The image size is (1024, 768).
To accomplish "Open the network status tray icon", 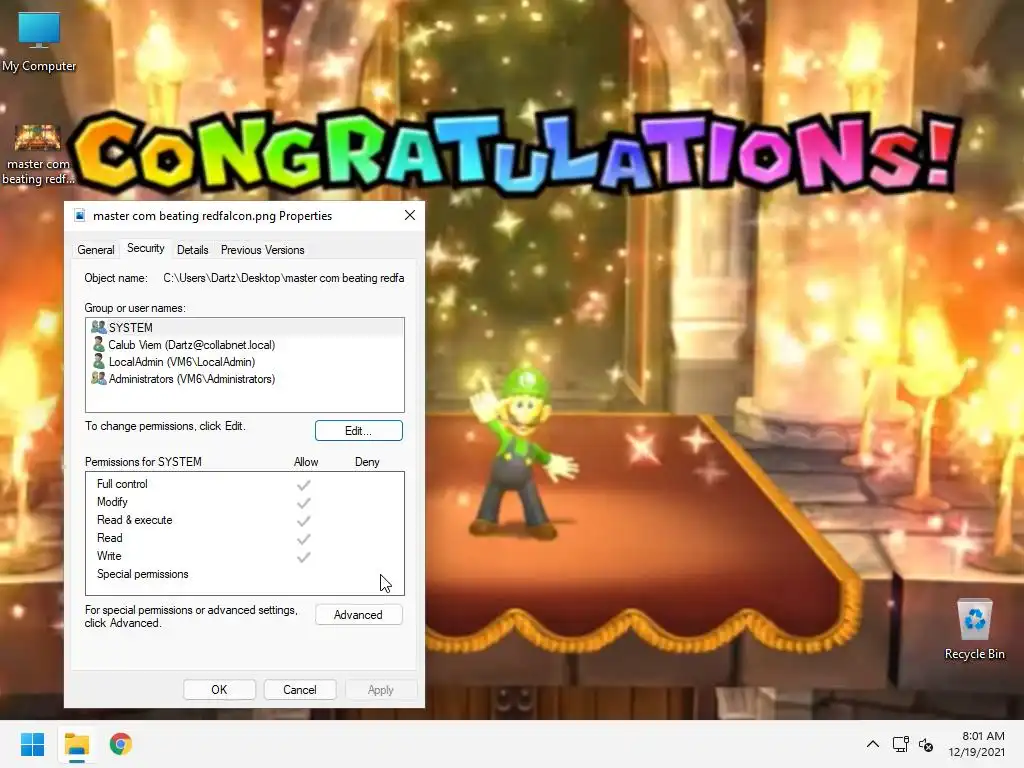I will pos(901,744).
